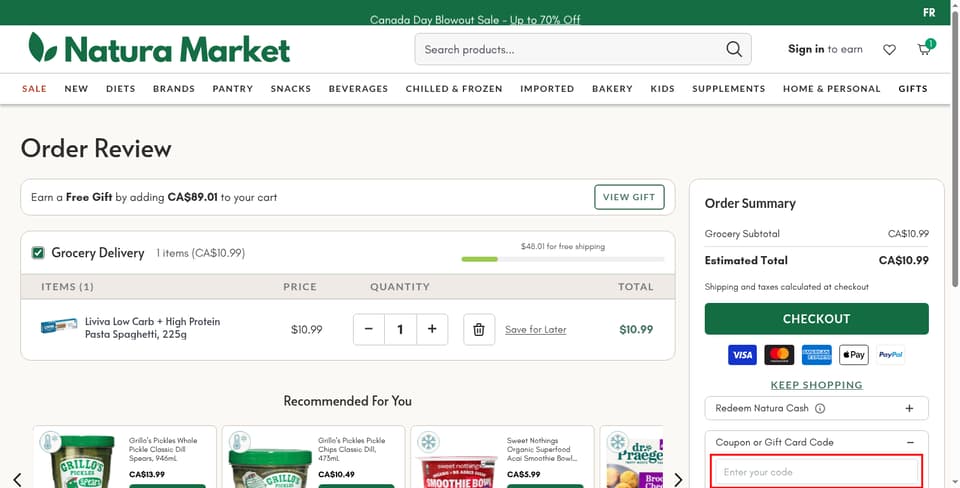Show next recommended products arrow
Image resolution: width=960 pixels, height=488 pixels.
click(678, 479)
